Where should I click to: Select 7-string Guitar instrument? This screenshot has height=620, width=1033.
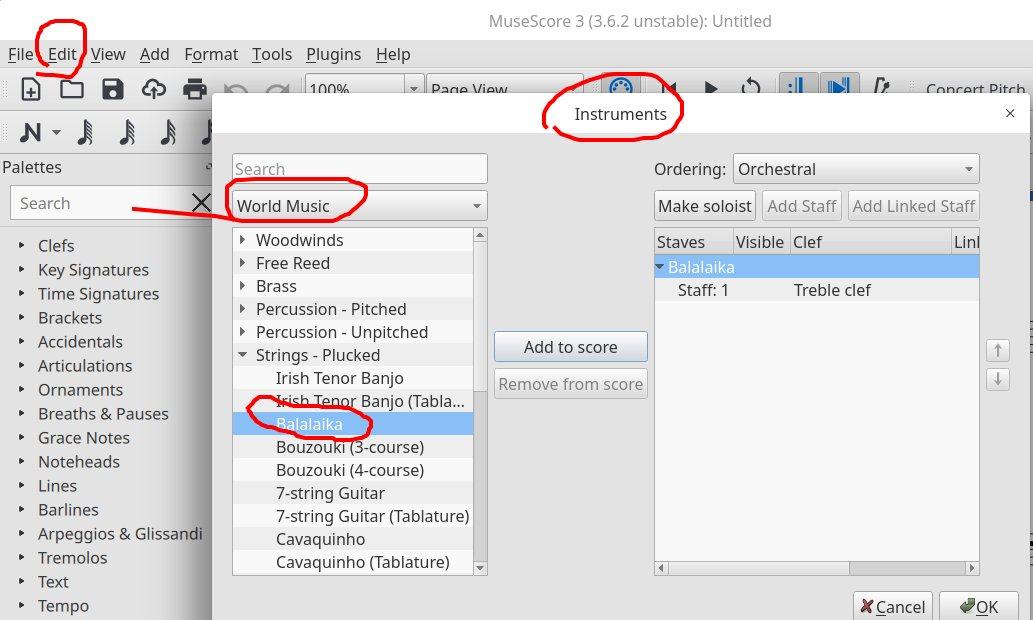[330, 493]
